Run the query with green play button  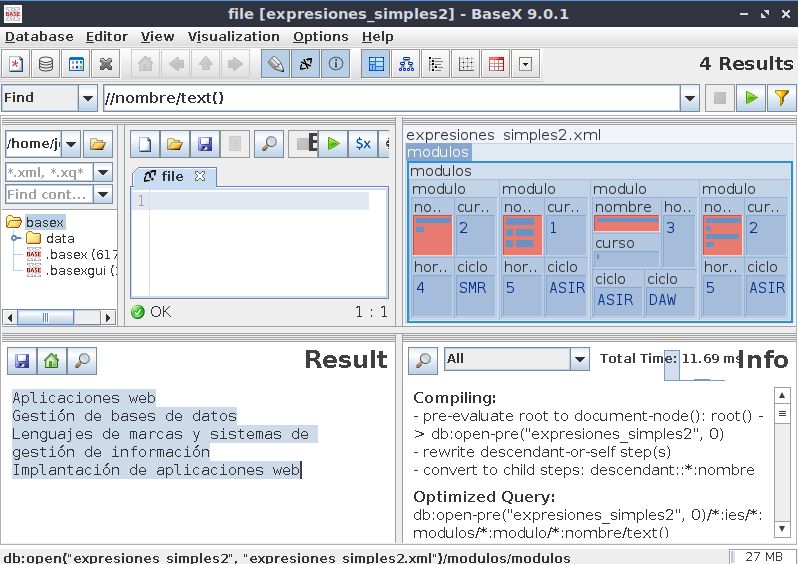pos(750,98)
